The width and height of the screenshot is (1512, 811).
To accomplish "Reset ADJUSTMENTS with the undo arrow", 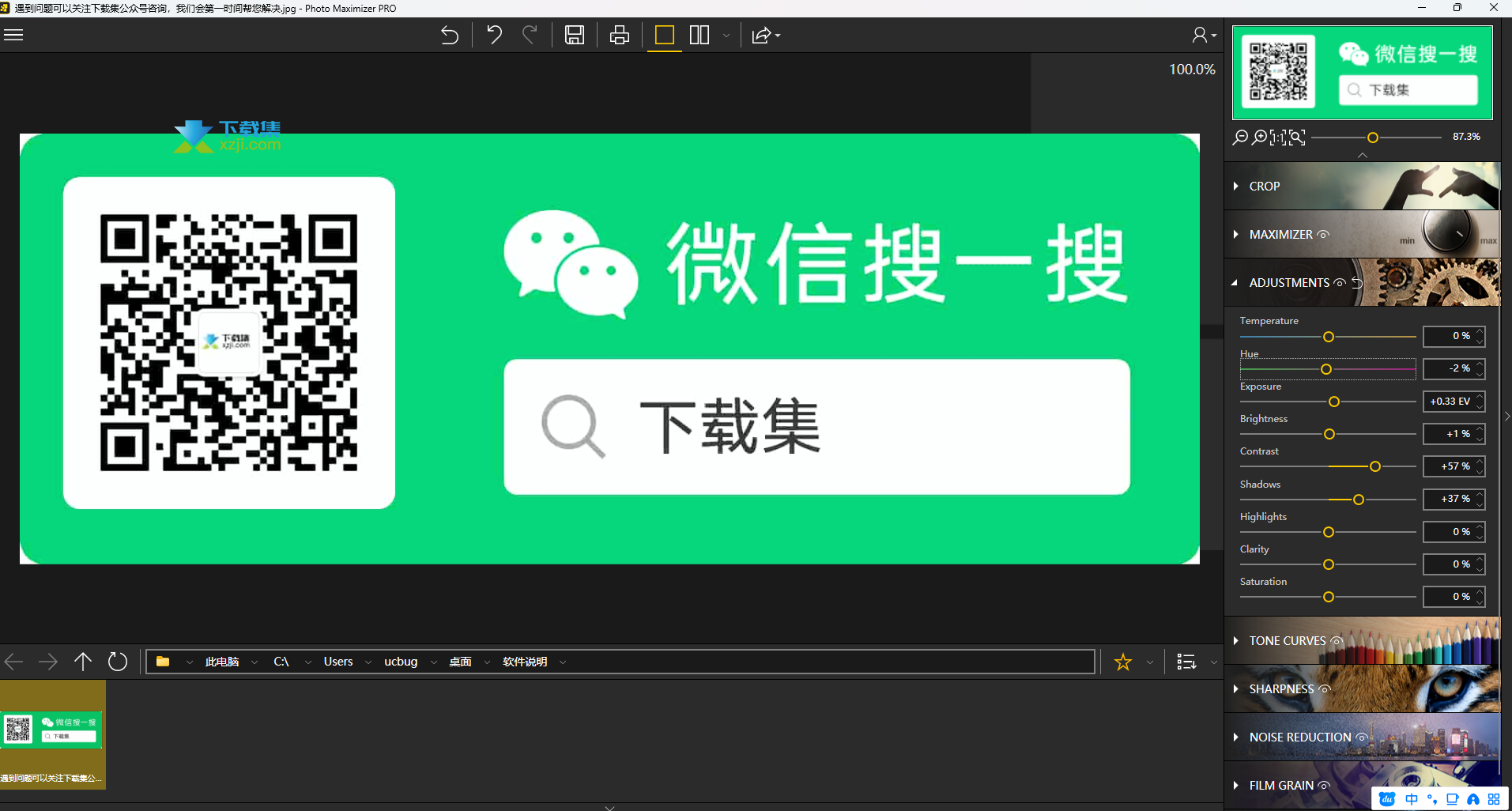I will (x=1357, y=282).
